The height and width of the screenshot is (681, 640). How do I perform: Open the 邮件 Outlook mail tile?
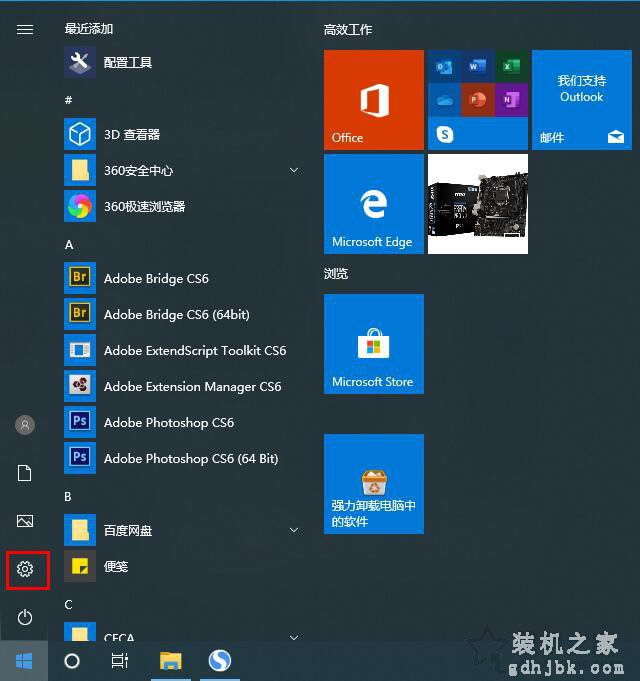[582, 100]
